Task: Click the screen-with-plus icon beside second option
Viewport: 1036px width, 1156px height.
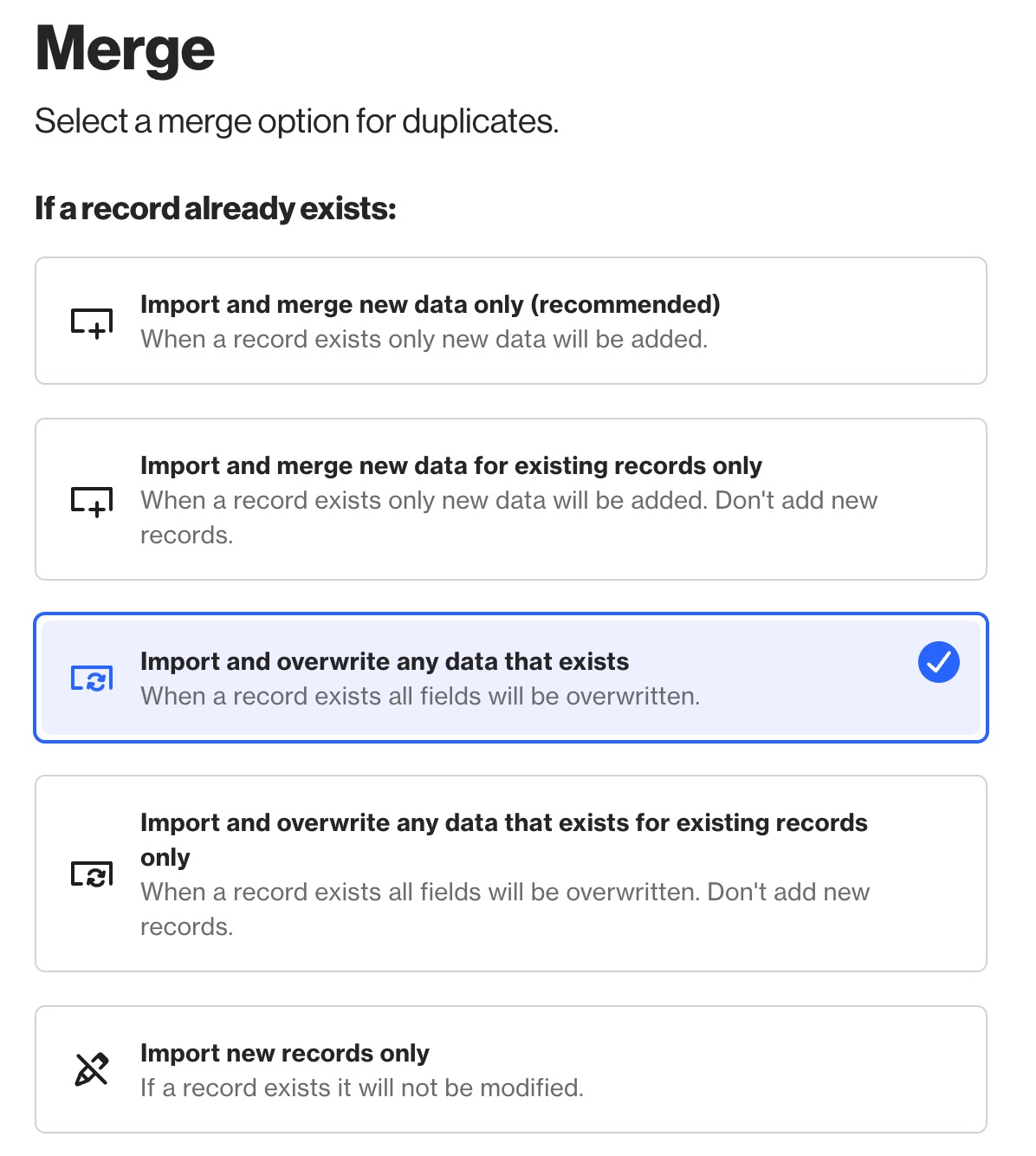Action: click(89, 503)
